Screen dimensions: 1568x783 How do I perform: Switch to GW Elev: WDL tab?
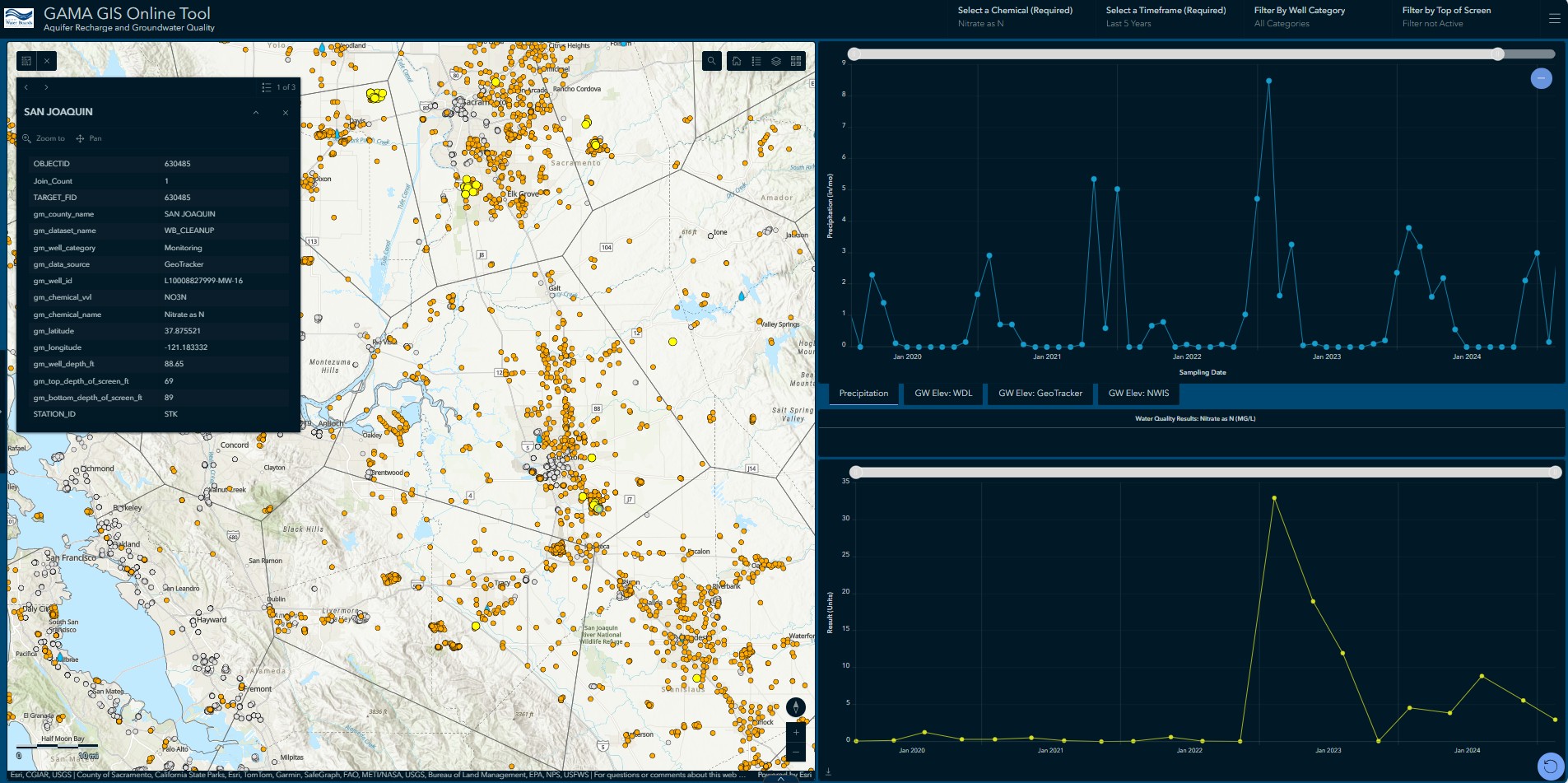(943, 394)
